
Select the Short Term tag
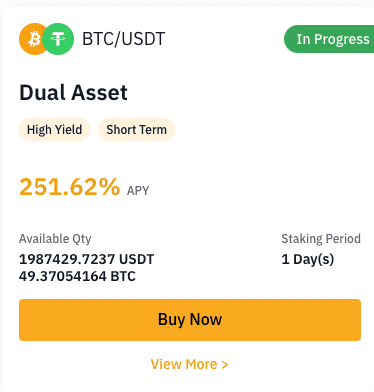tap(136, 130)
